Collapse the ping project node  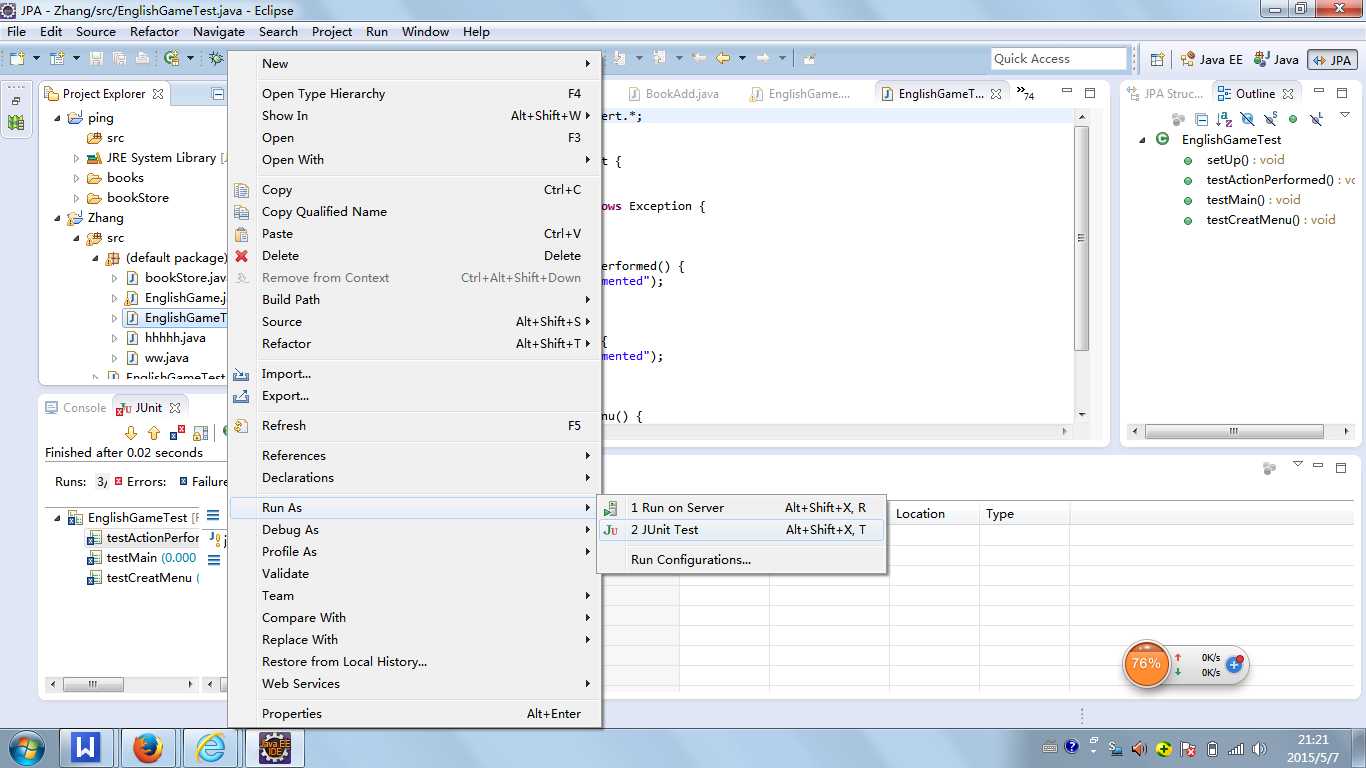(x=57, y=118)
